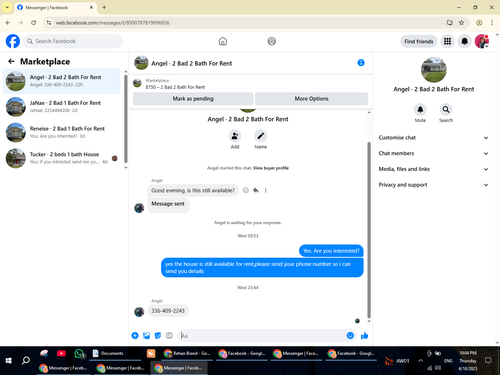This screenshot has height=375, width=500.
Task: Click the Home icon in top navigation
Action: [x=223, y=41]
